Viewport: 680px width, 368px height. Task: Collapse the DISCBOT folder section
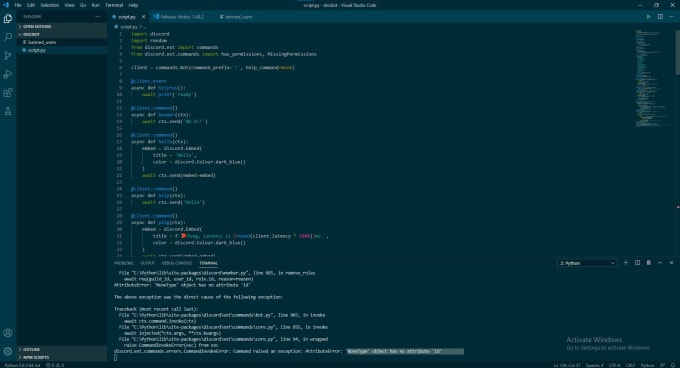tap(62, 34)
